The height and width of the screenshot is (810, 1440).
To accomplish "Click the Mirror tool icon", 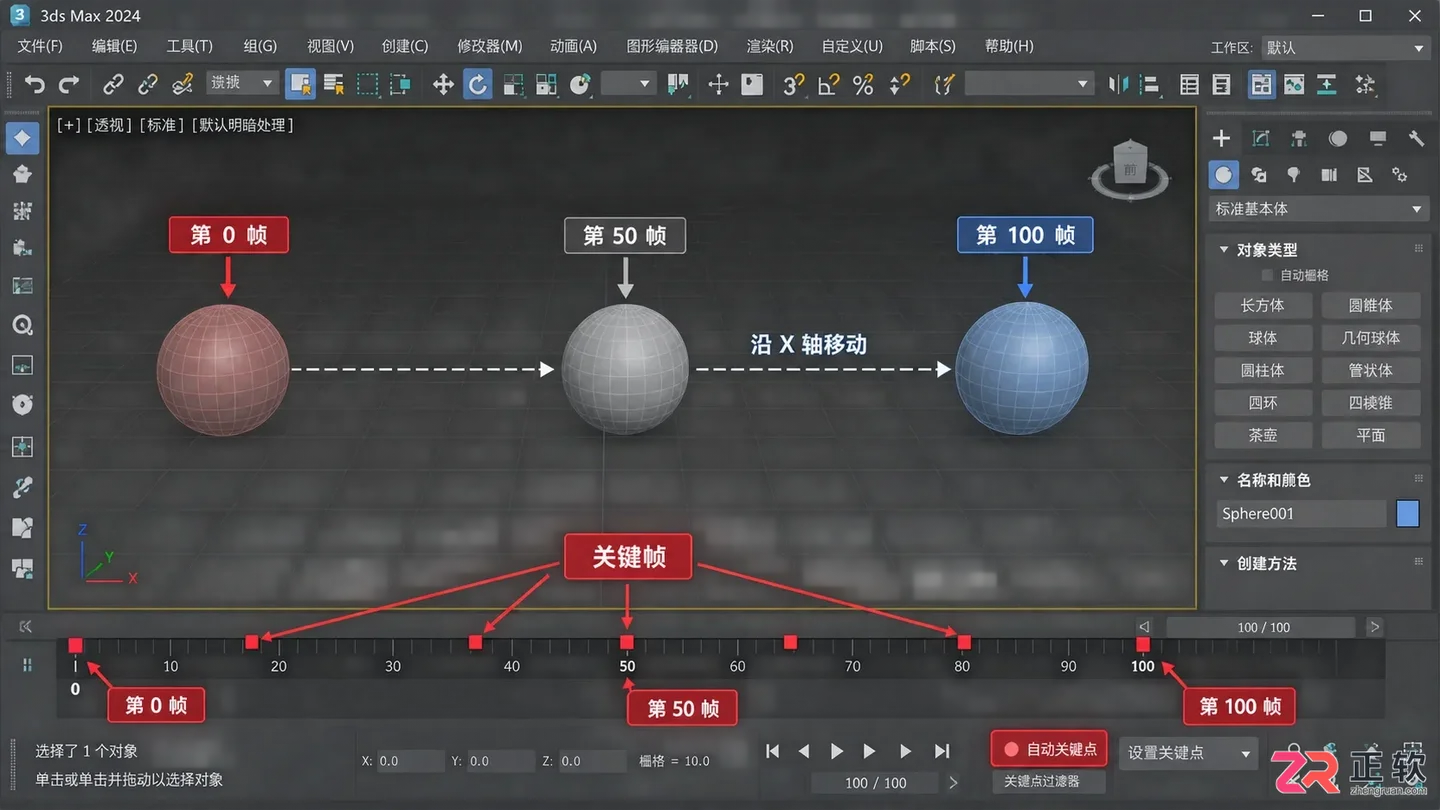I will pos(1119,85).
